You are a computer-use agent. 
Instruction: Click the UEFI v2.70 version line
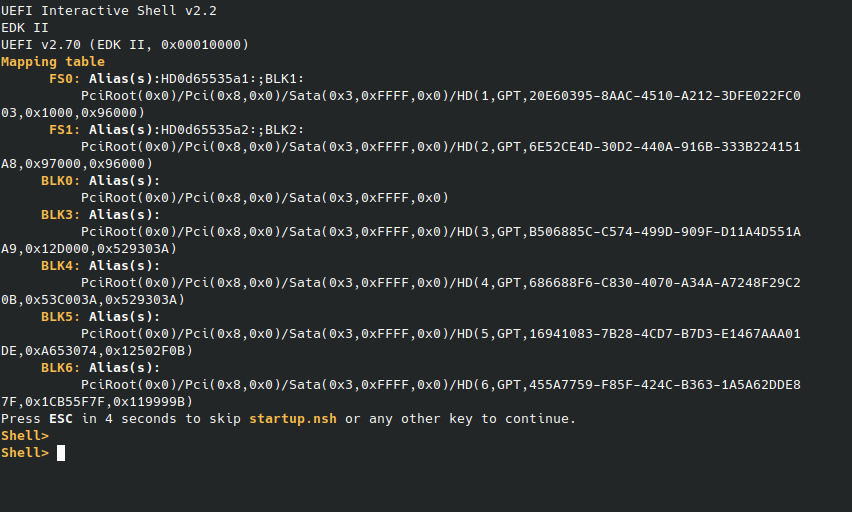pyautogui.click(x=125, y=44)
